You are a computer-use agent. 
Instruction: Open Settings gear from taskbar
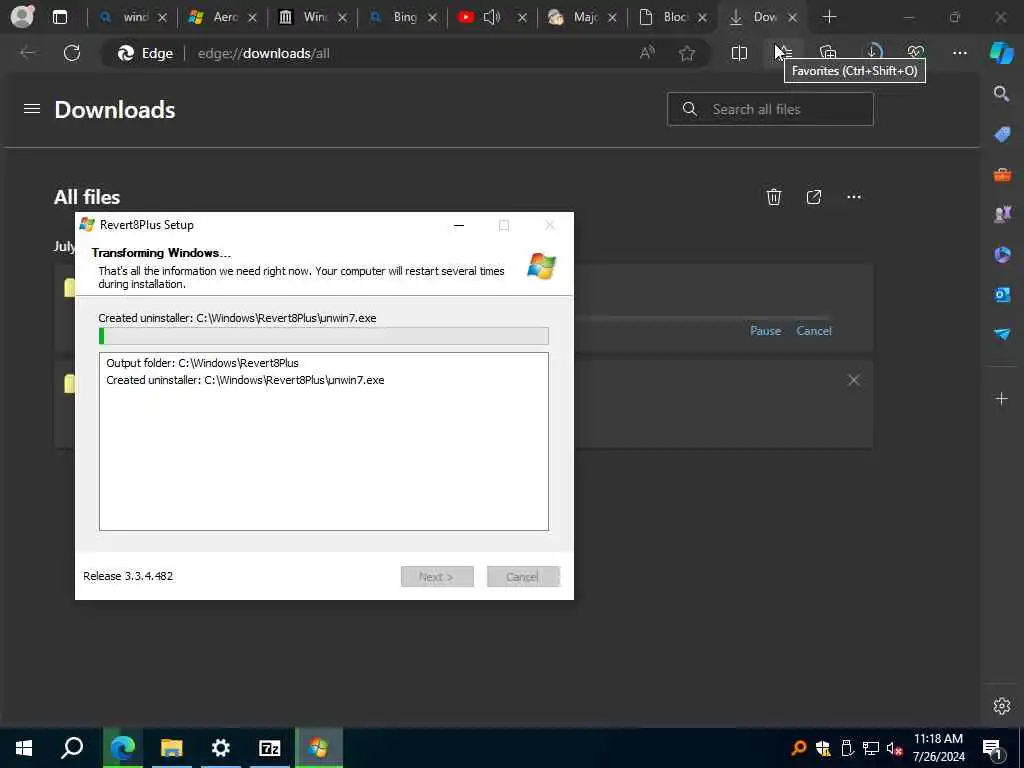(221, 748)
